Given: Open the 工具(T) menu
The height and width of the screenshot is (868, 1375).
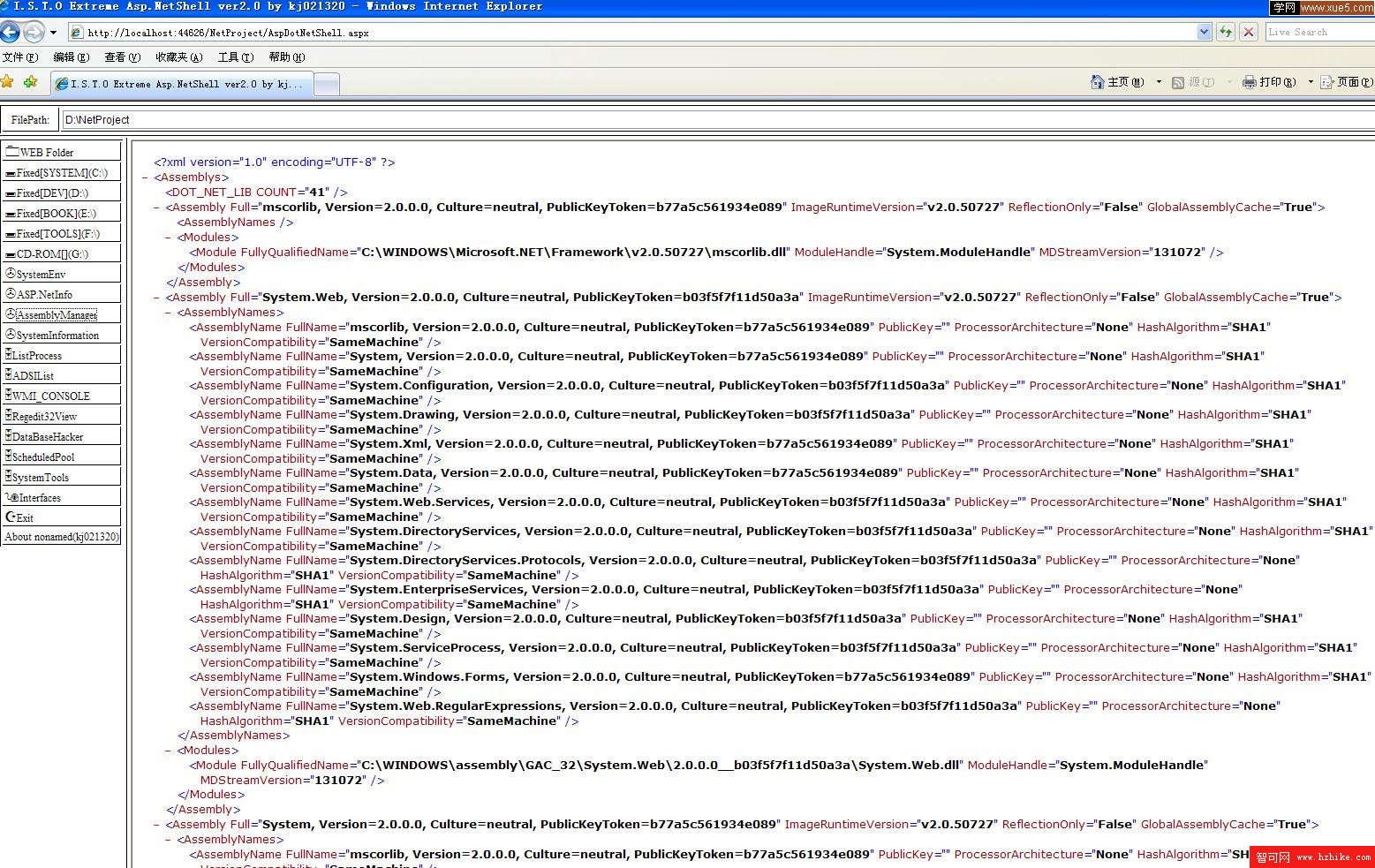Looking at the screenshot, I should pyautogui.click(x=236, y=57).
